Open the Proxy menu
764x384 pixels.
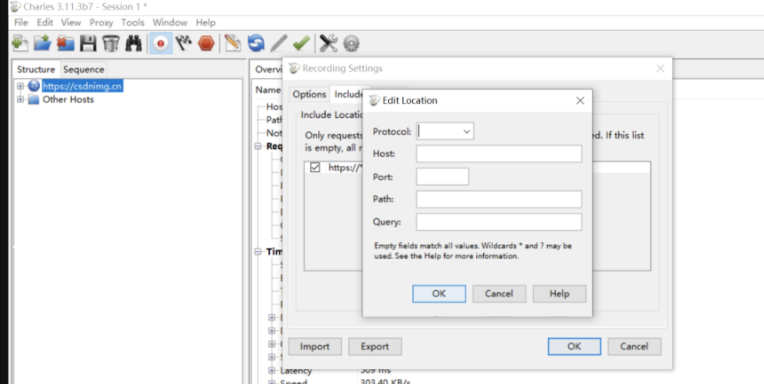coord(101,22)
